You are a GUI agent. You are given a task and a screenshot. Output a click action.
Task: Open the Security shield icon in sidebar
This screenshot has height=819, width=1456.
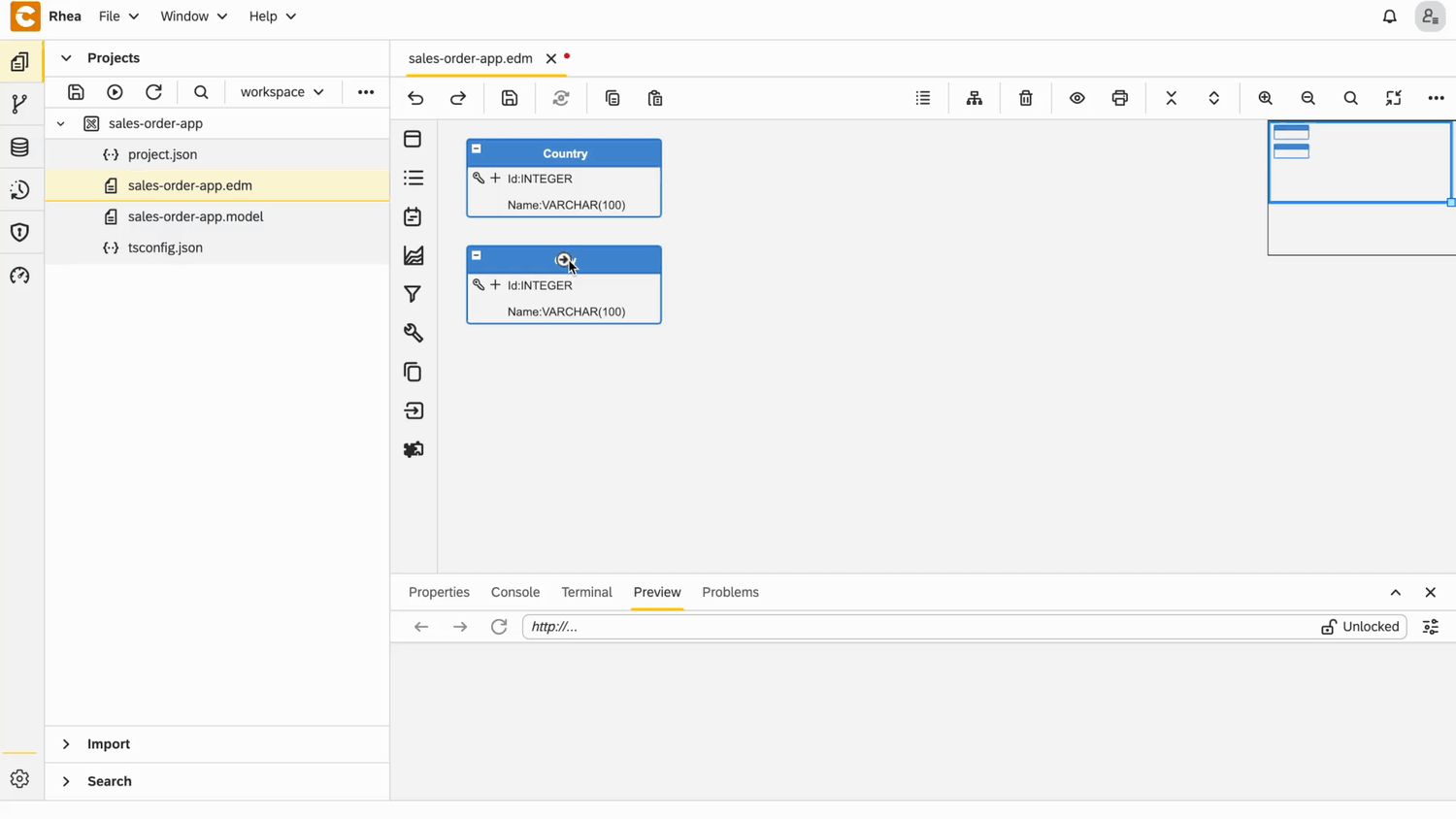coord(19,233)
